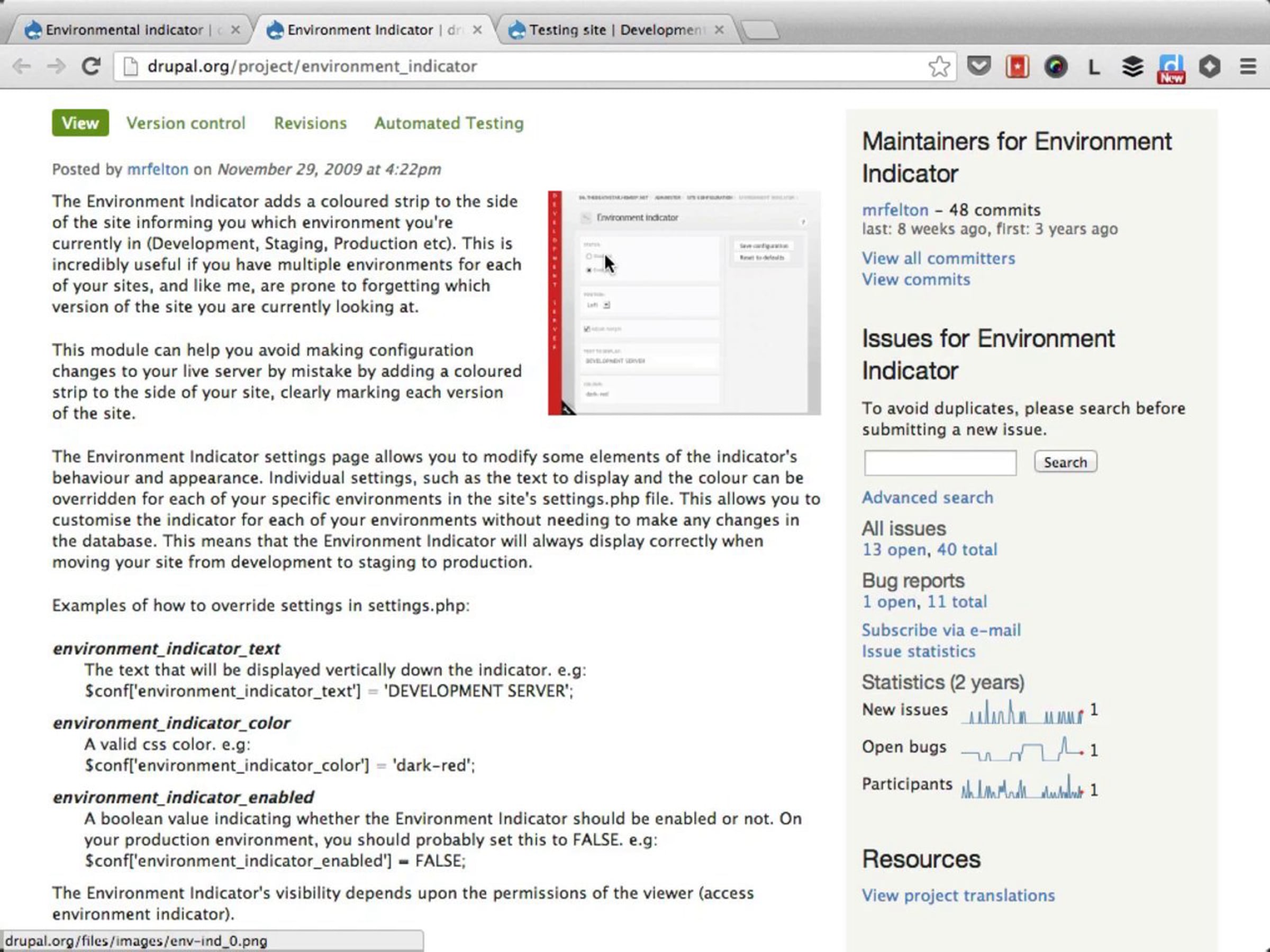Go forward using the browser forward arrow
Screen dimensions: 1270x952
[x=56, y=67]
